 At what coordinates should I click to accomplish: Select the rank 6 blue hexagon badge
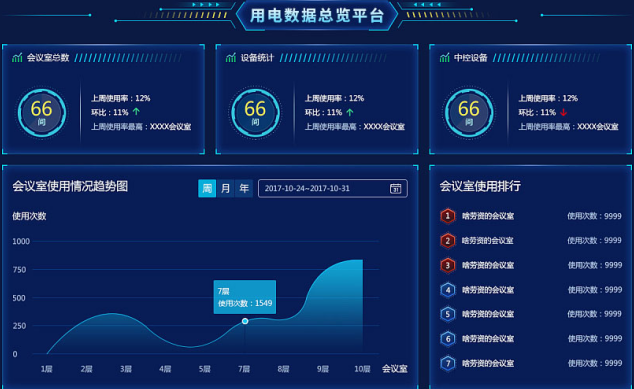[448, 339]
